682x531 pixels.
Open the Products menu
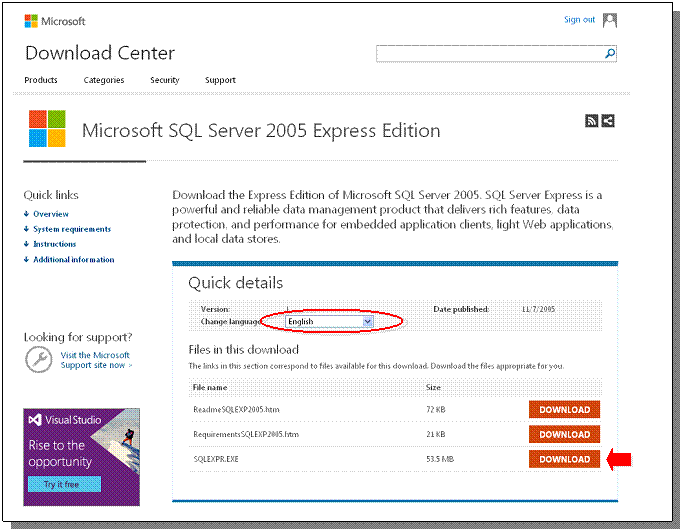[x=41, y=80]
